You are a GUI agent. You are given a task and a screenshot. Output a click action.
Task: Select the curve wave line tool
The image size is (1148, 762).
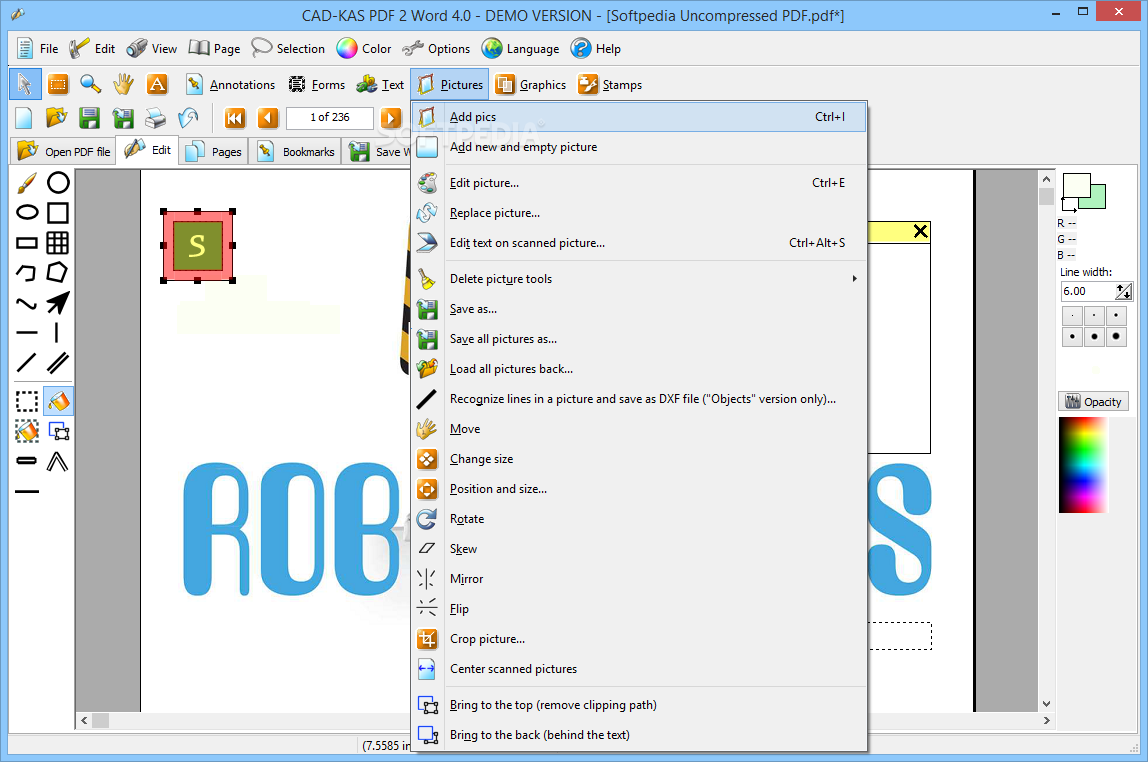coord(26,302)
